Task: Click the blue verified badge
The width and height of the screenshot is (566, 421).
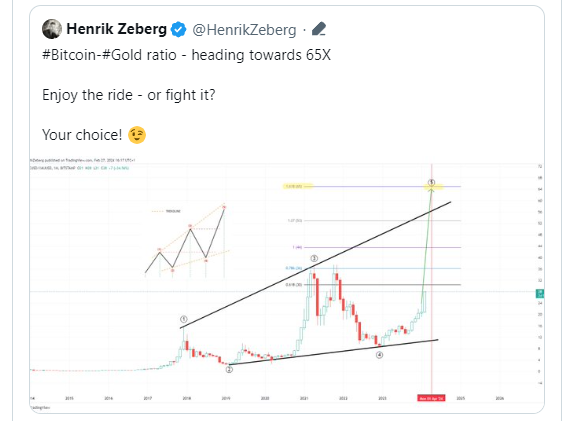Action: pos(178,29)
